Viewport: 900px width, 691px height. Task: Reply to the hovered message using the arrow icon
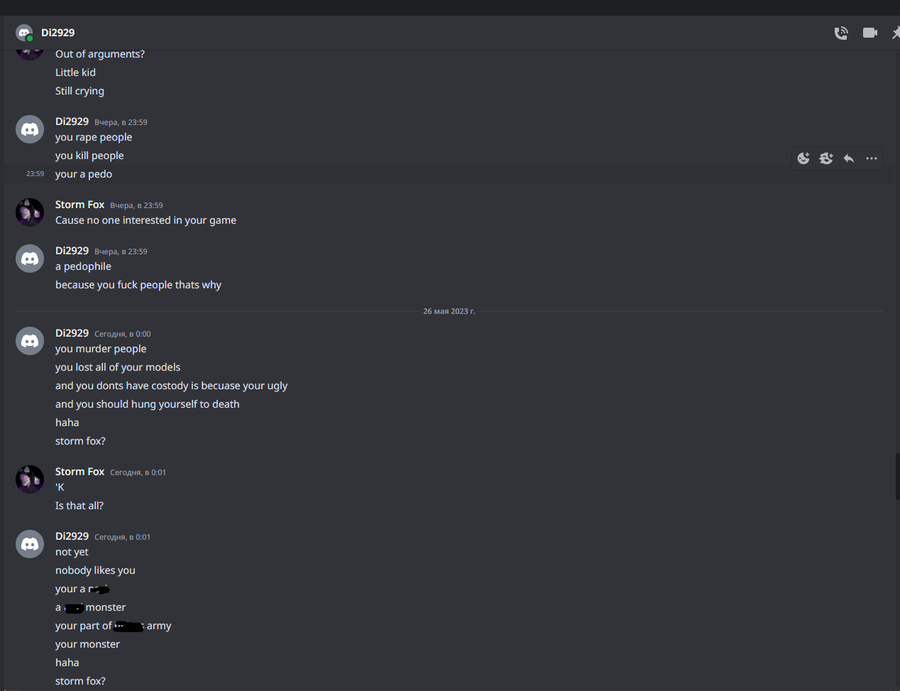849,158
